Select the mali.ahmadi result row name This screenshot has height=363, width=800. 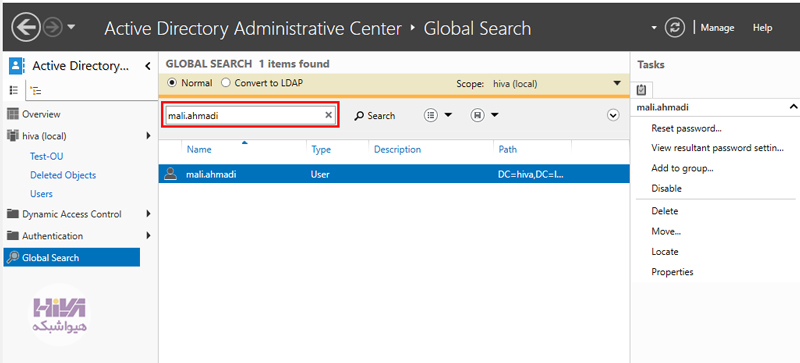click(x=211, y=175)
